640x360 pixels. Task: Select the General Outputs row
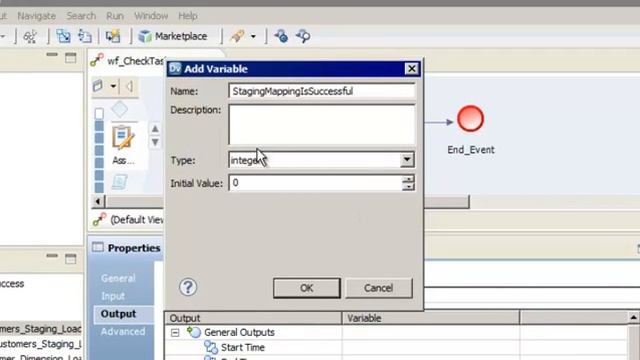pyautogui.click(x=239, y=333)
